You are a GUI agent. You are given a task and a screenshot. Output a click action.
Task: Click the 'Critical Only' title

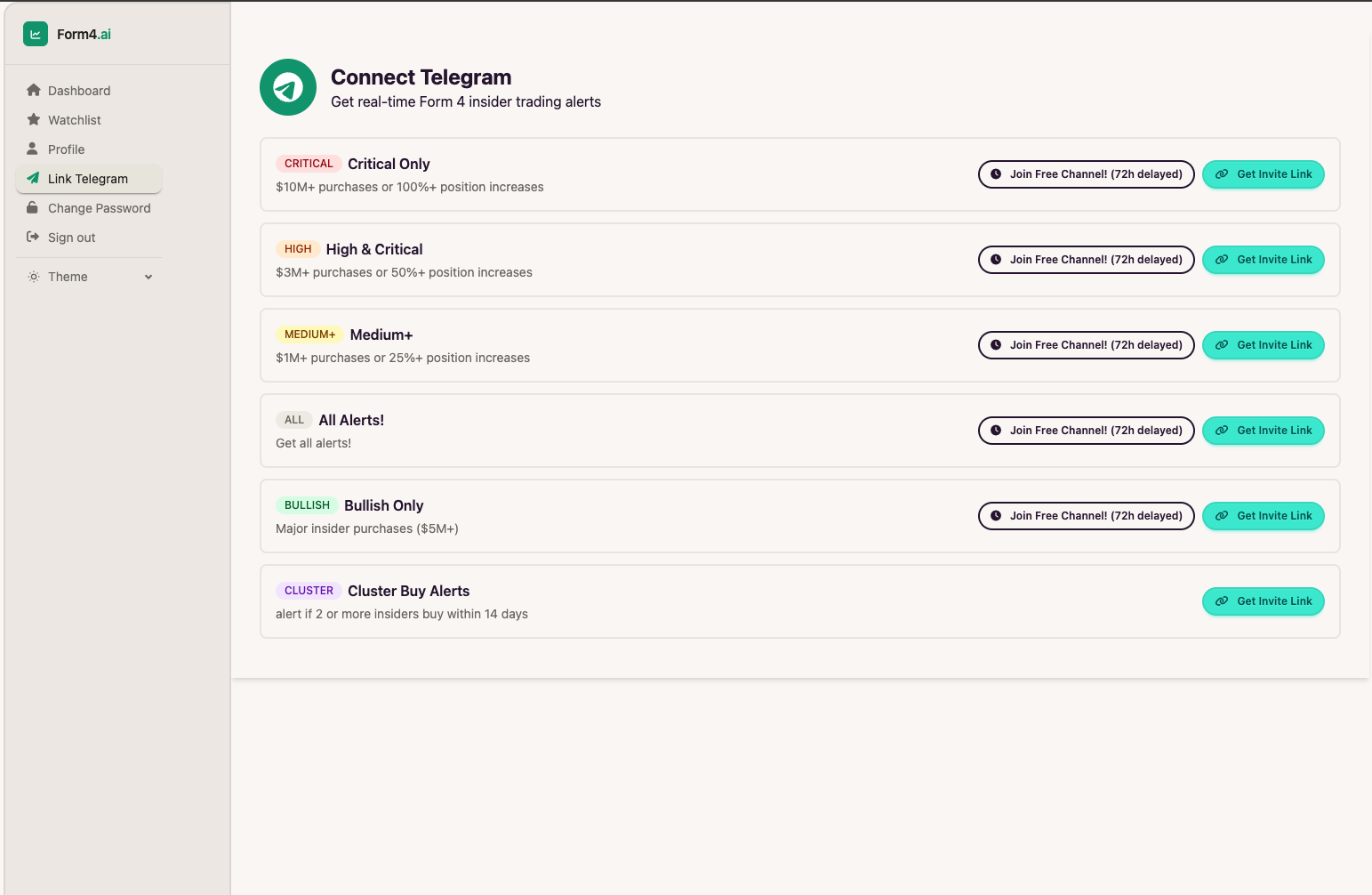click(x=389, y=164)
